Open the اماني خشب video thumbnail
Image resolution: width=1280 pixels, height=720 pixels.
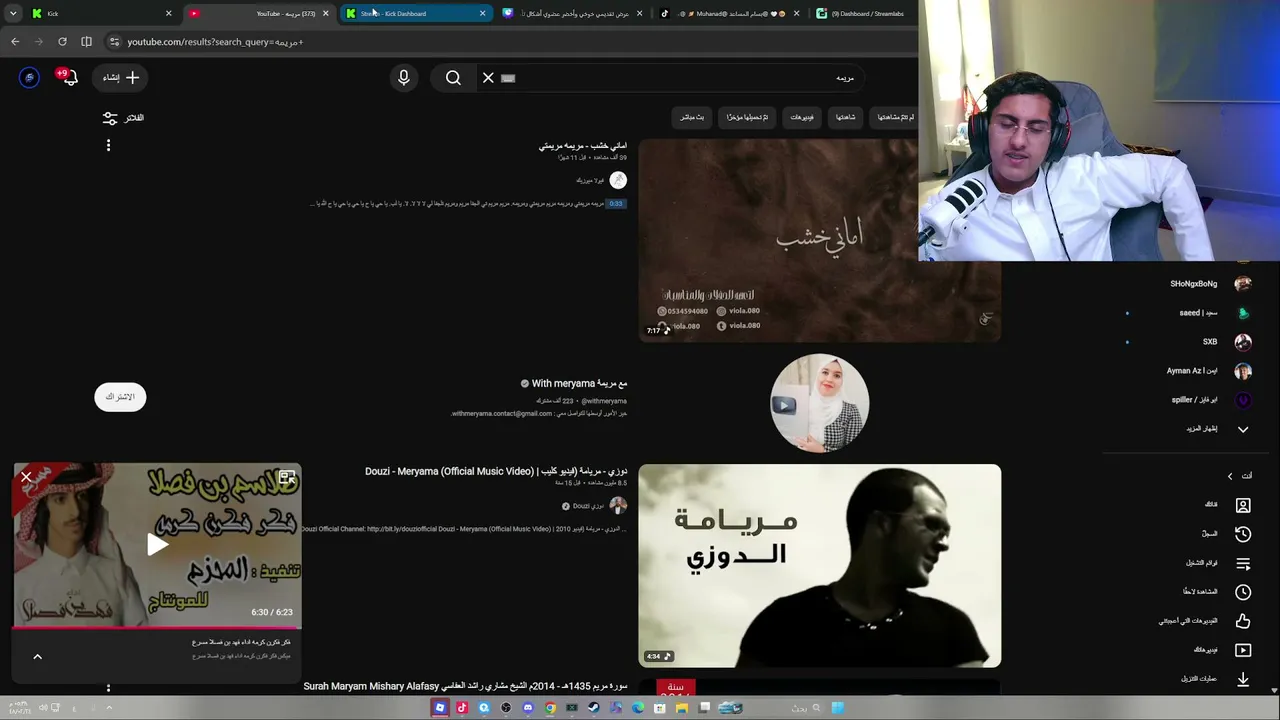click(x=819, y=240)
